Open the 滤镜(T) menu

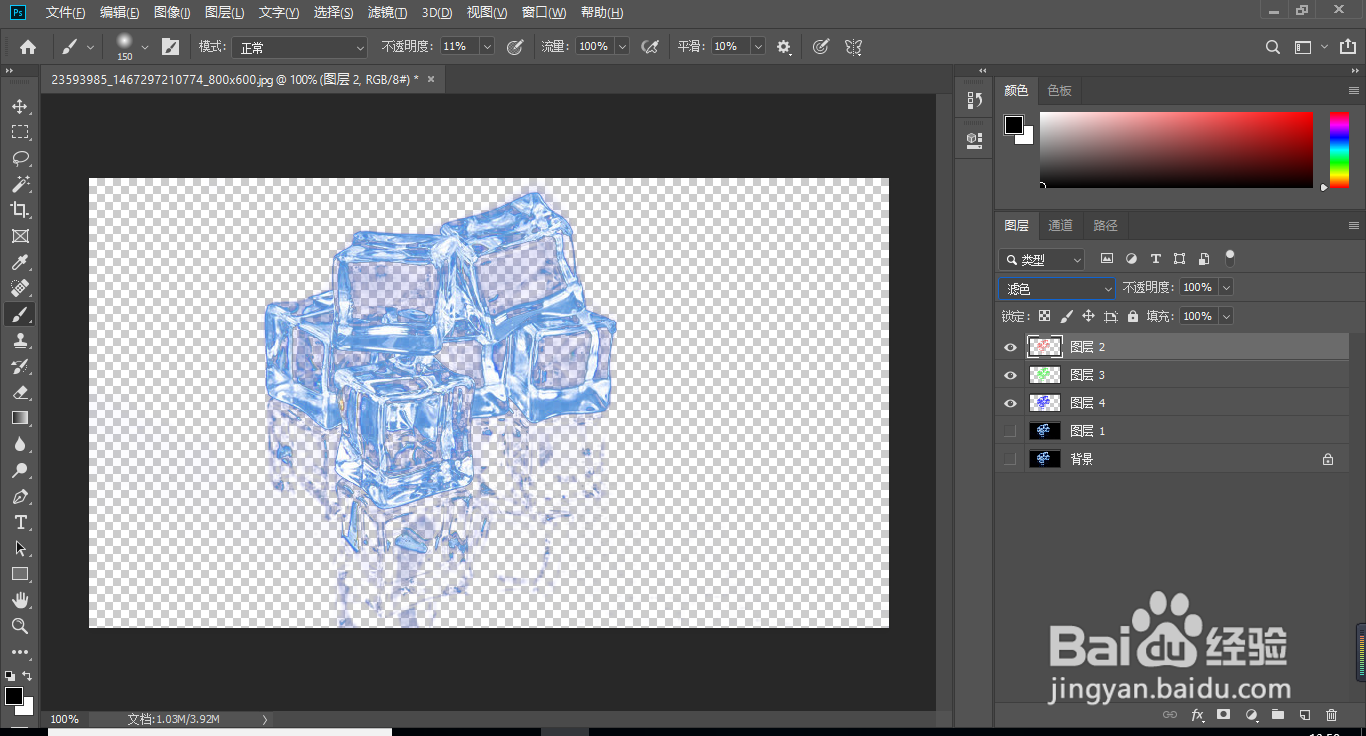click(x=387, y=12)
